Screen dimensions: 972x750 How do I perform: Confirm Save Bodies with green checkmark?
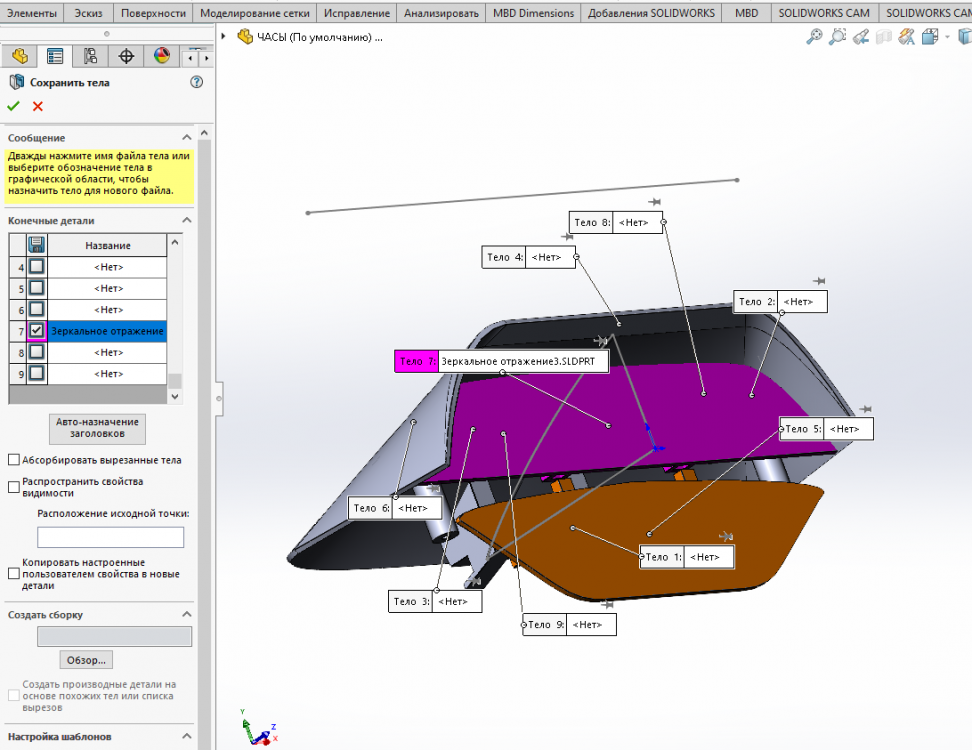point(14,106)
